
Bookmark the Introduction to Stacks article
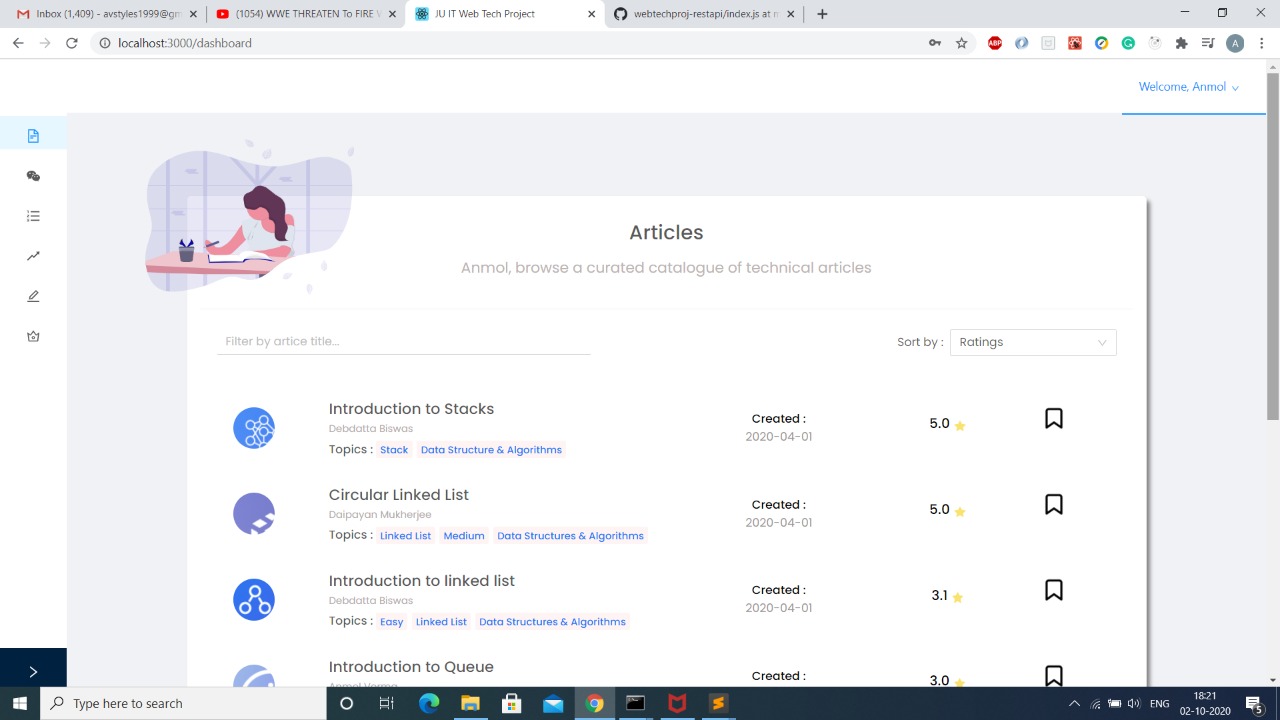(1053, 418)
